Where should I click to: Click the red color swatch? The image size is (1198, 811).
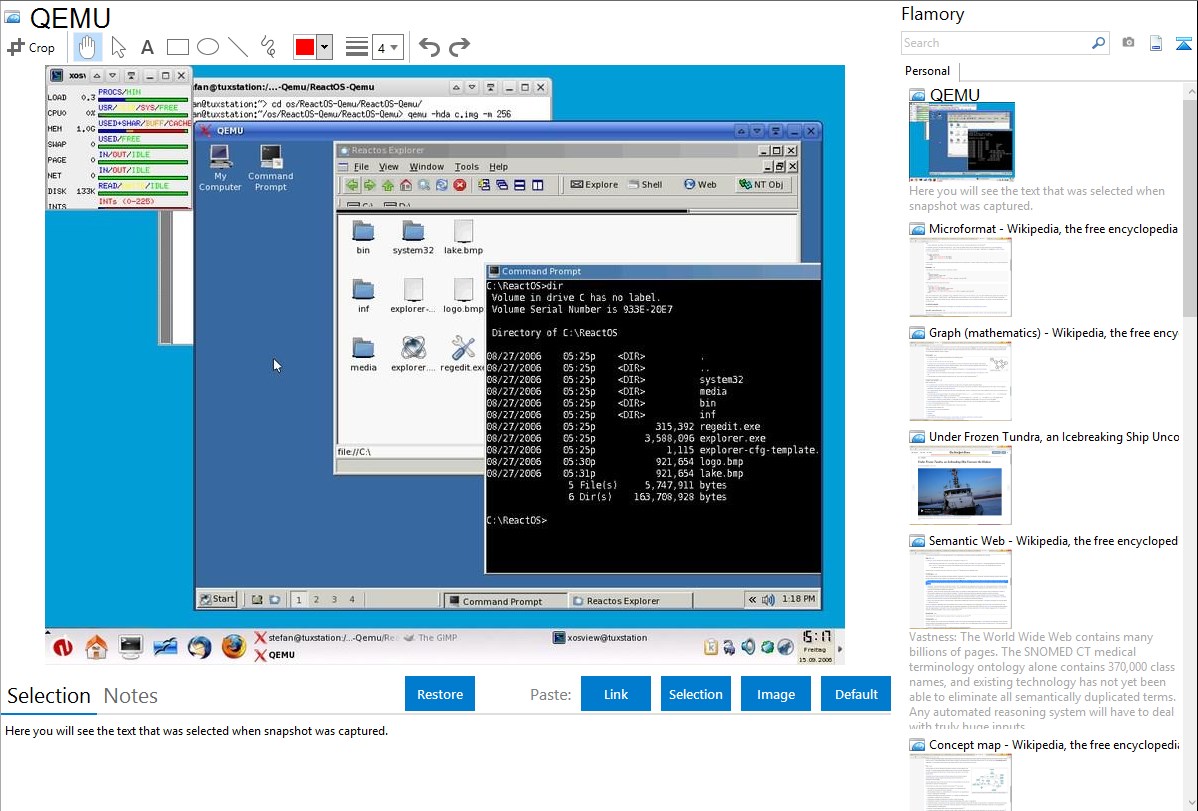(x=305, y=47)
